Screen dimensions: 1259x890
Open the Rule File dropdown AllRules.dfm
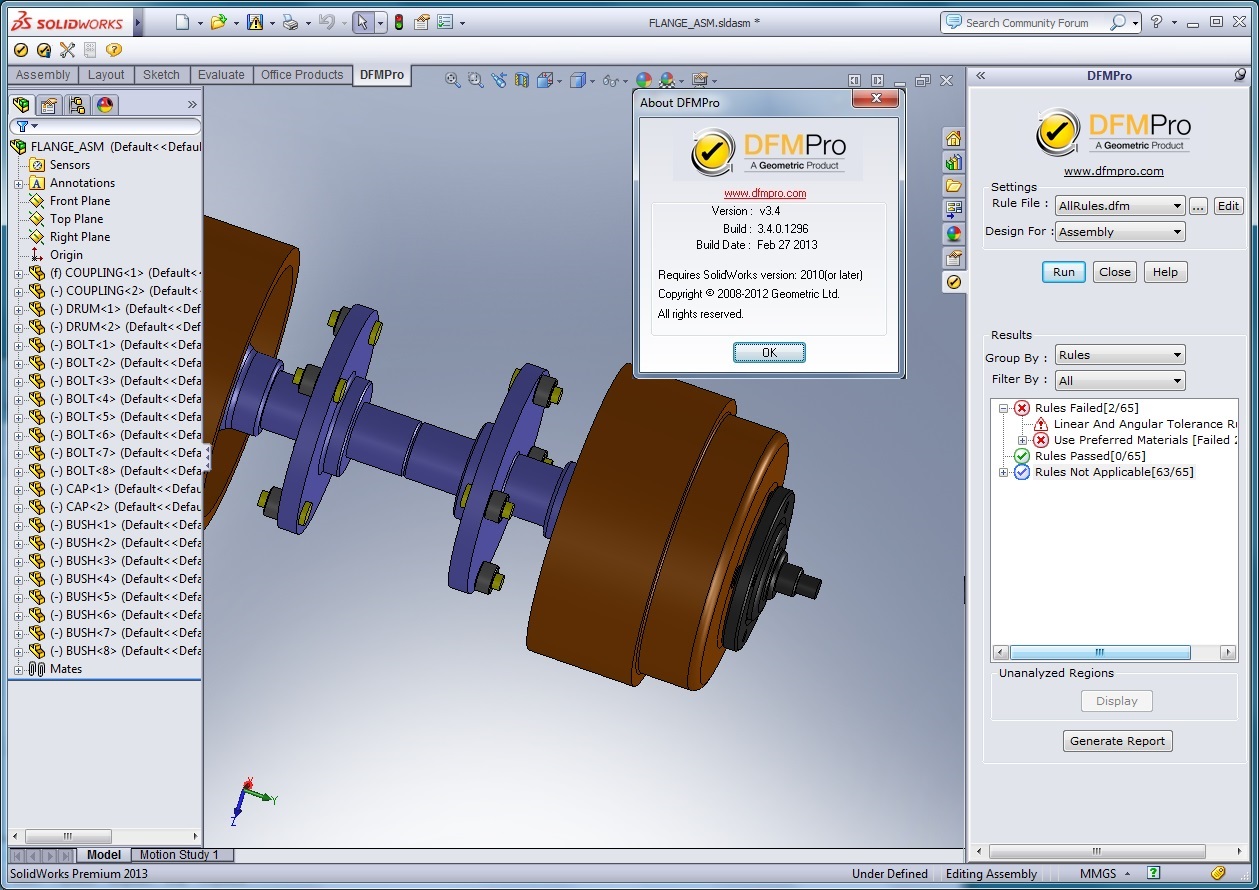(x=1120, y=206)
